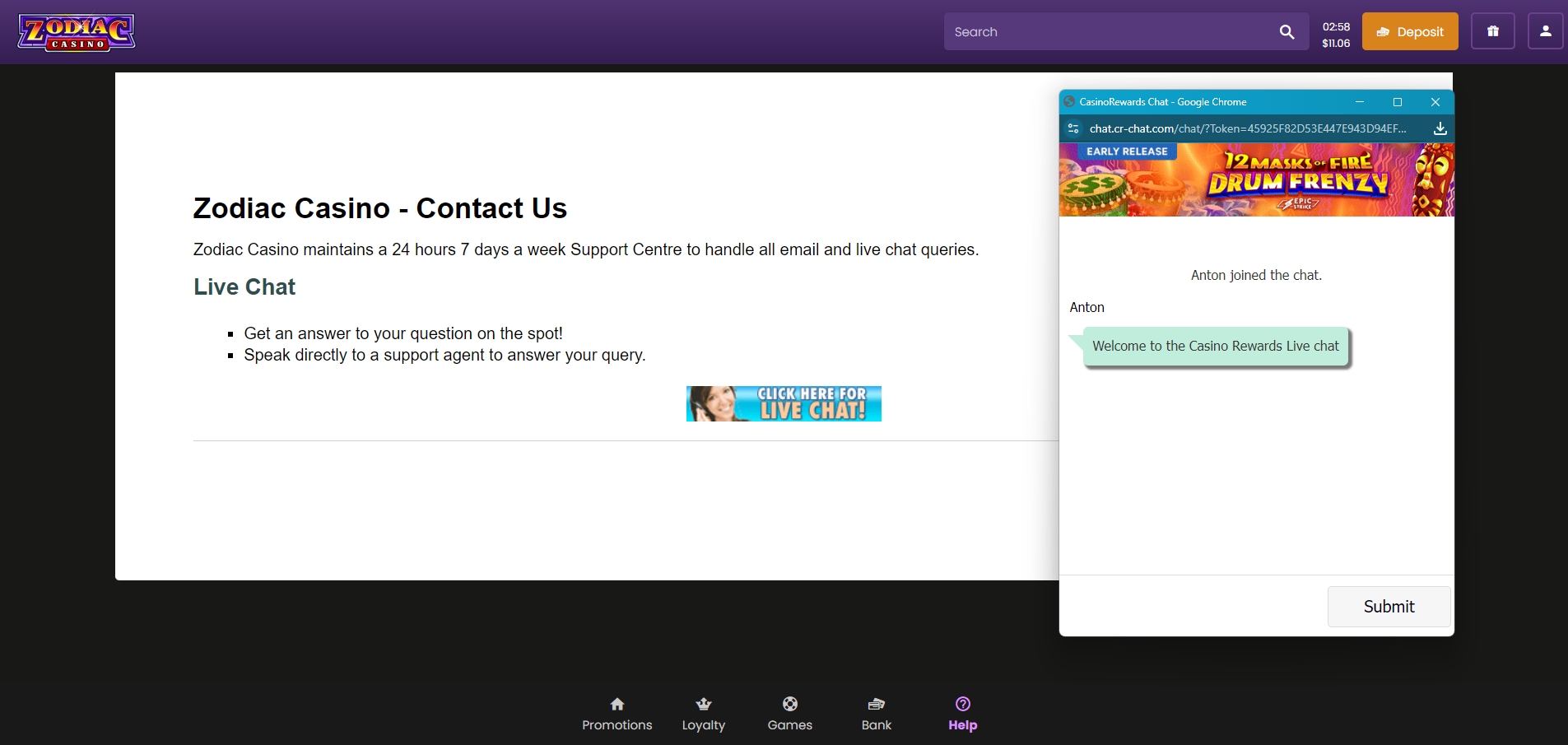This screenshot has width=1568, height=745.
Task: Click the Live Chat heading
Action: pyautogui.click(x=244, y=287)
